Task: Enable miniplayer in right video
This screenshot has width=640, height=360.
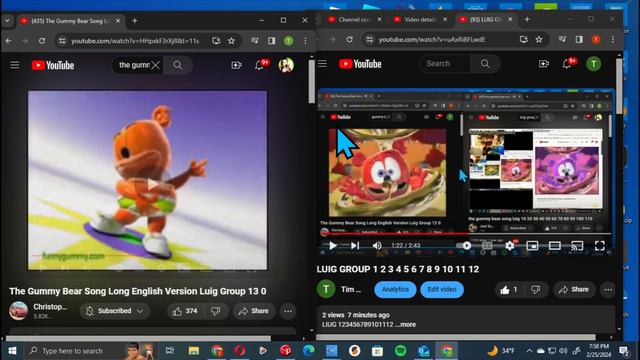Action: pyautogui.click(x=532, y=245)
